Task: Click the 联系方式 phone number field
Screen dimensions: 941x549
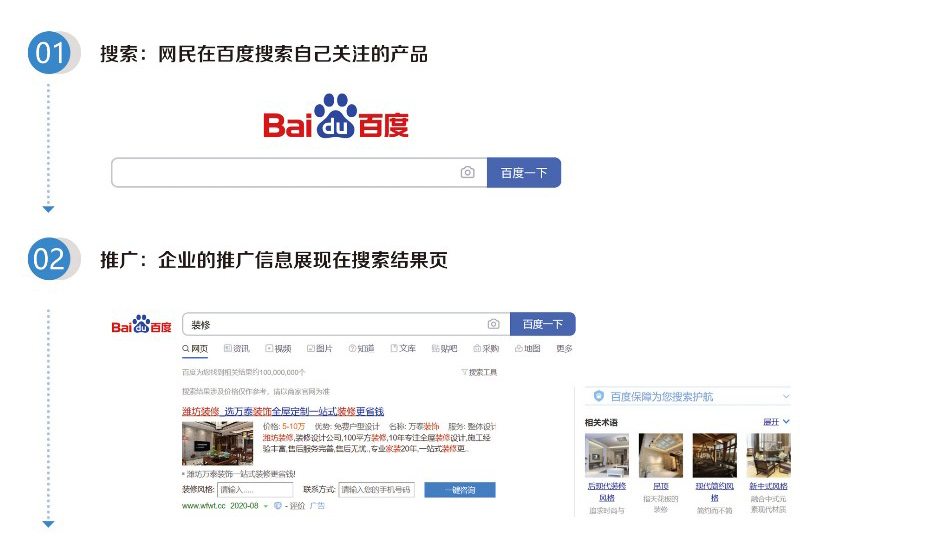Action: 376,490
